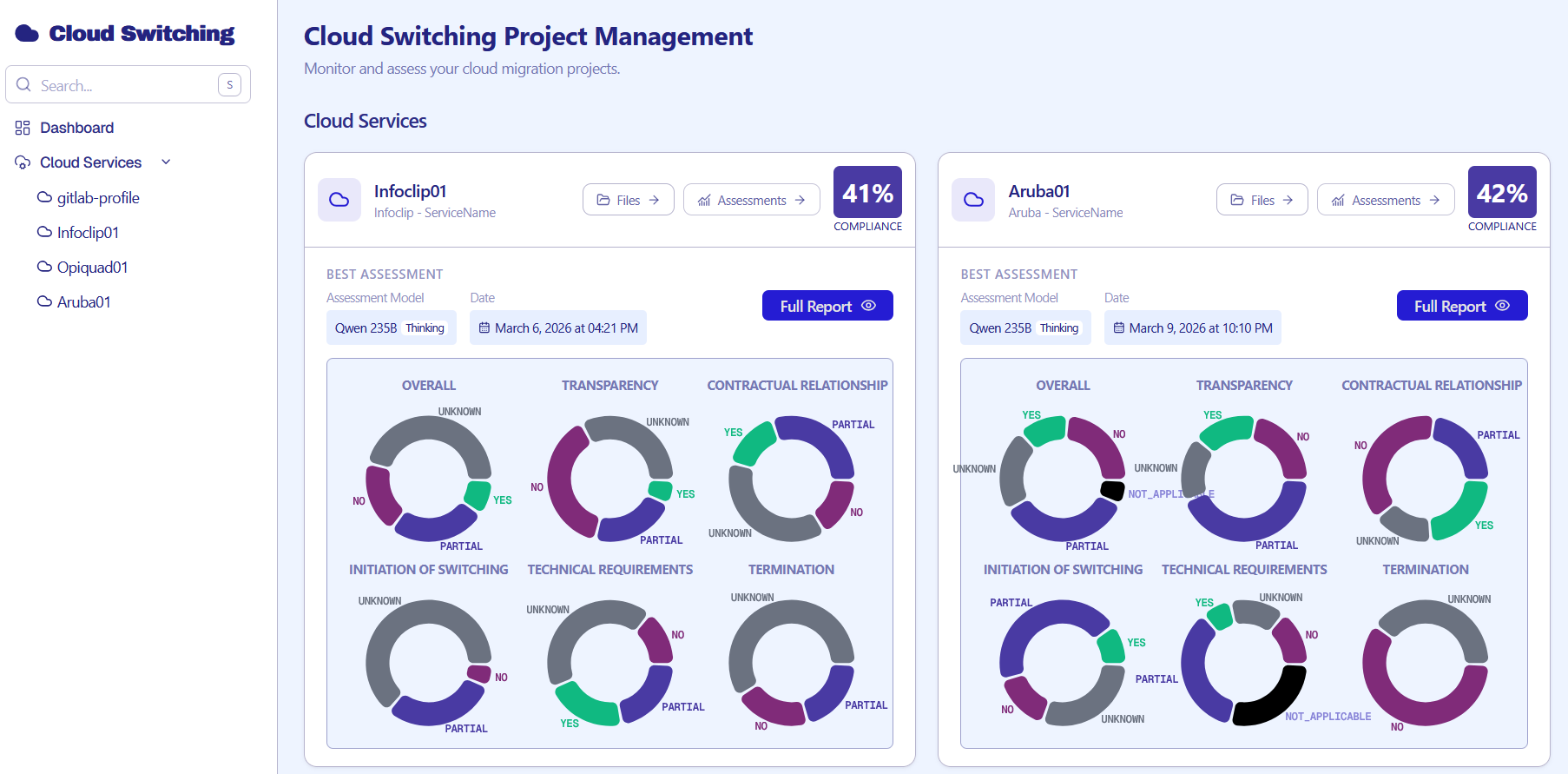Viewport: 1568px width, 774px height.
Task: Open Files for Infoclip01
Action: tap(628, 200)
